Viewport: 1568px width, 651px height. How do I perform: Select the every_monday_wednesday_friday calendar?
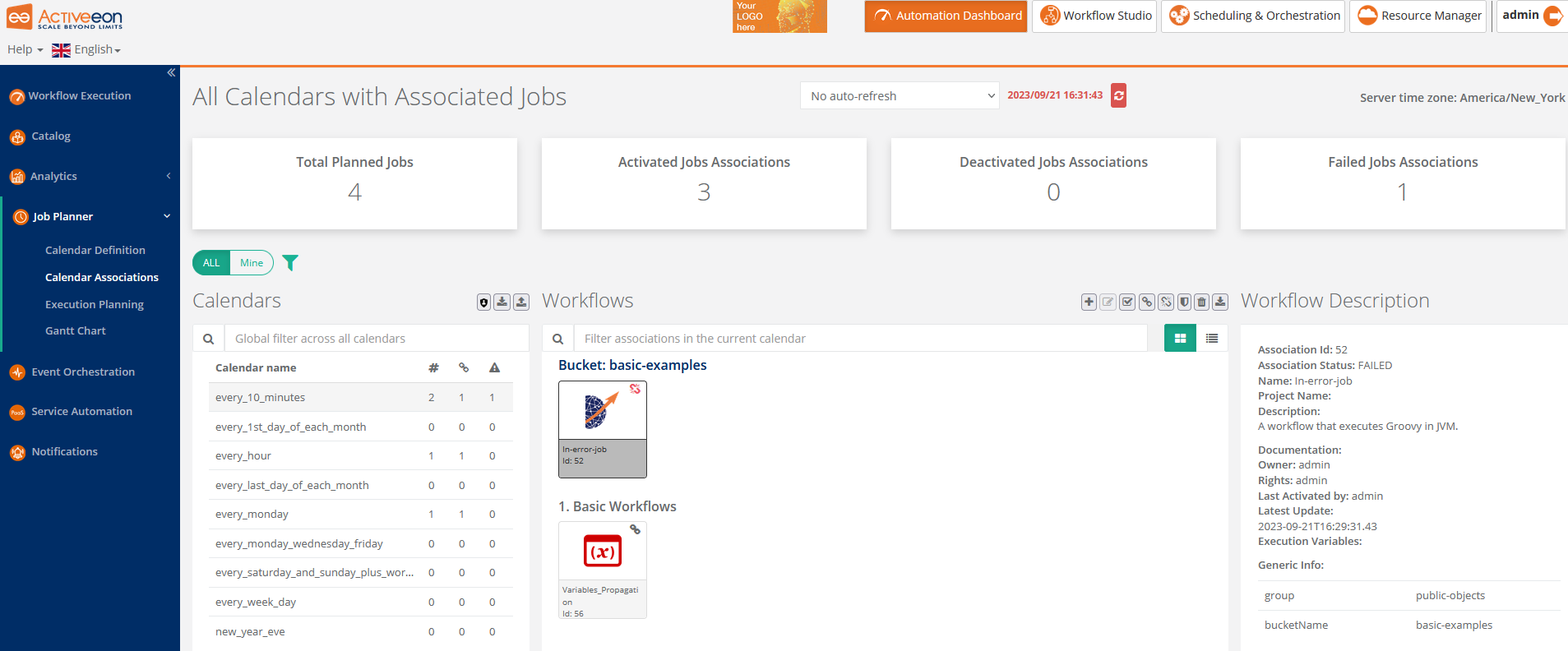(x=361, y=543)
